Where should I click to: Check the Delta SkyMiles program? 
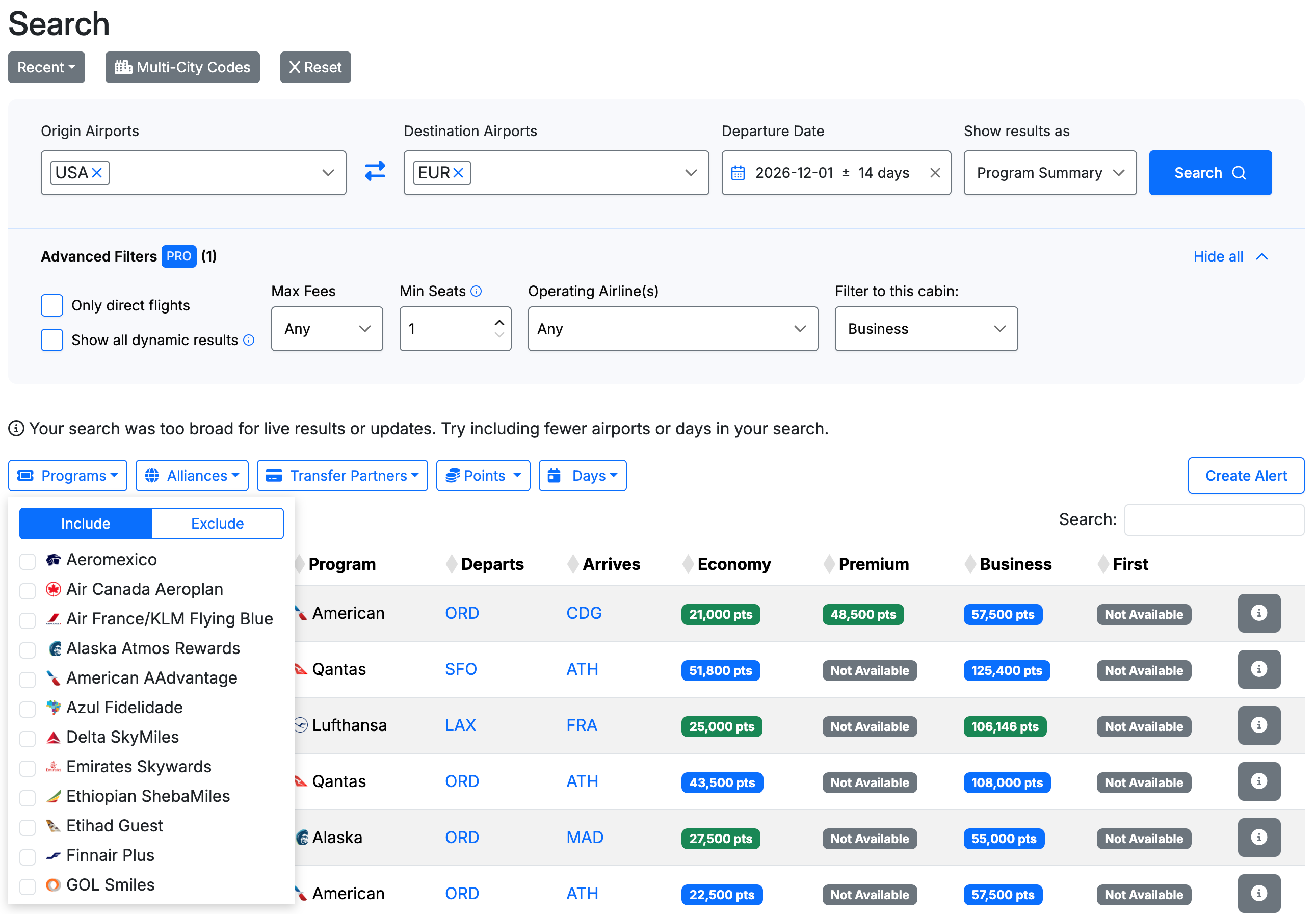[x=28, y=739]
